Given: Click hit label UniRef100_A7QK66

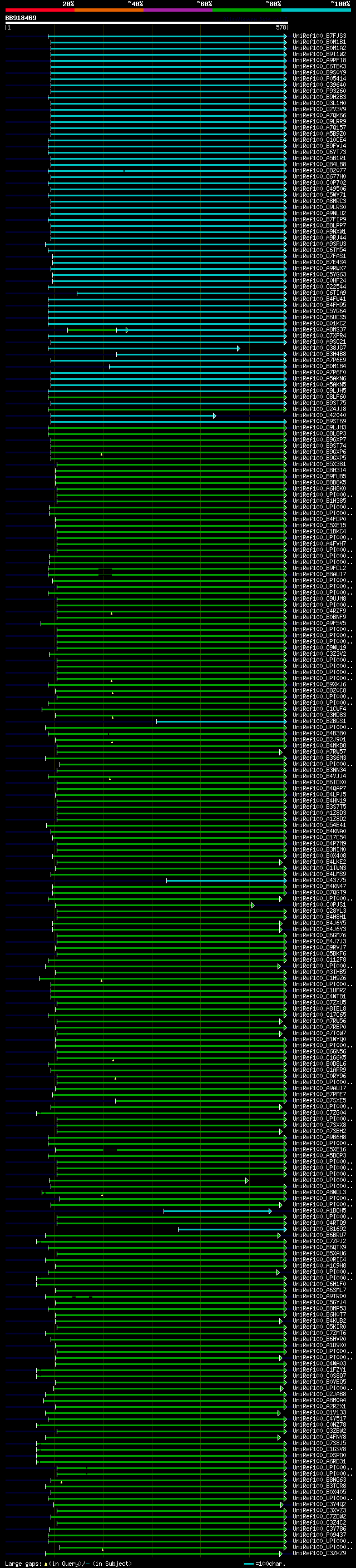Looking at the screenshot, I should tap(319, 116).
